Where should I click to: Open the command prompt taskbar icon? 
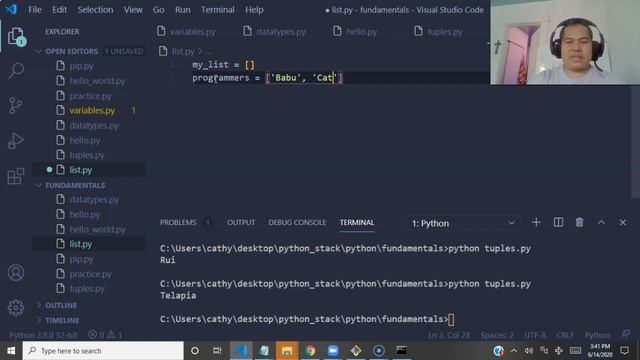(402, 351)
